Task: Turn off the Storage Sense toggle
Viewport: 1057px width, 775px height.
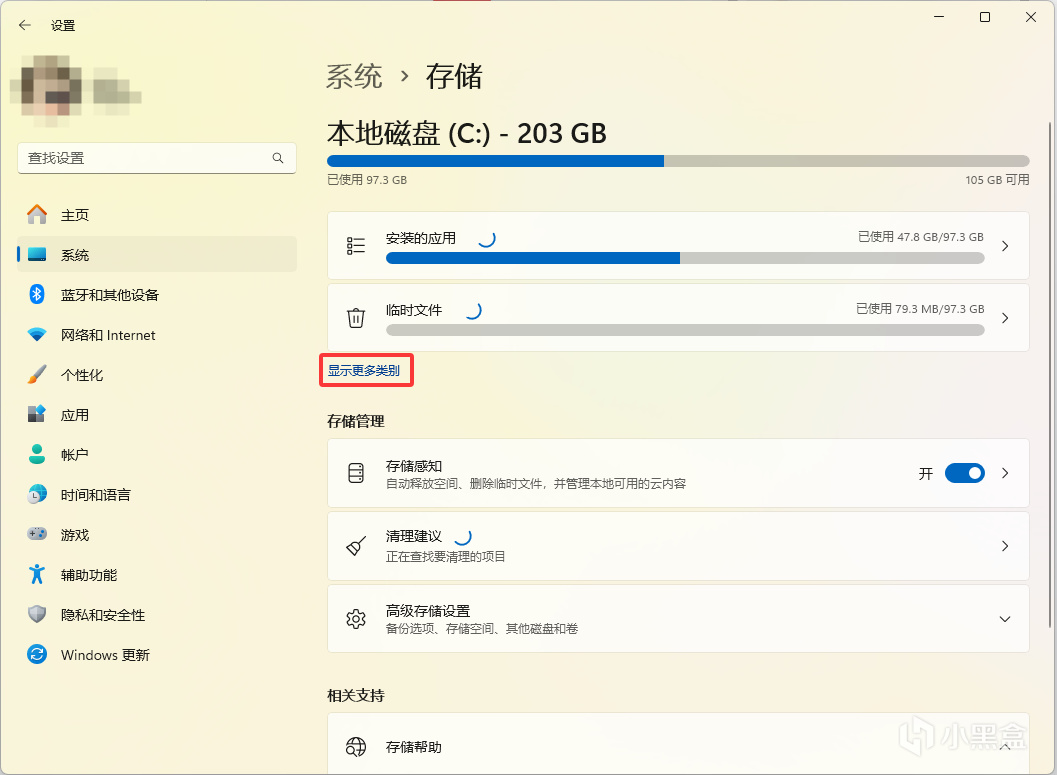Action: click(x=964, y=473)
